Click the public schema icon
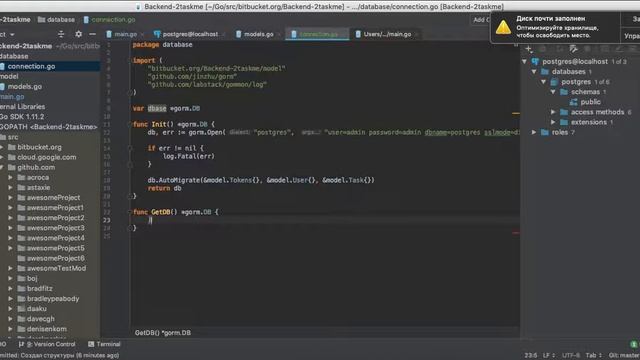Screen dimensions: 640x360 pyautogui.click(x=573, y=102)
